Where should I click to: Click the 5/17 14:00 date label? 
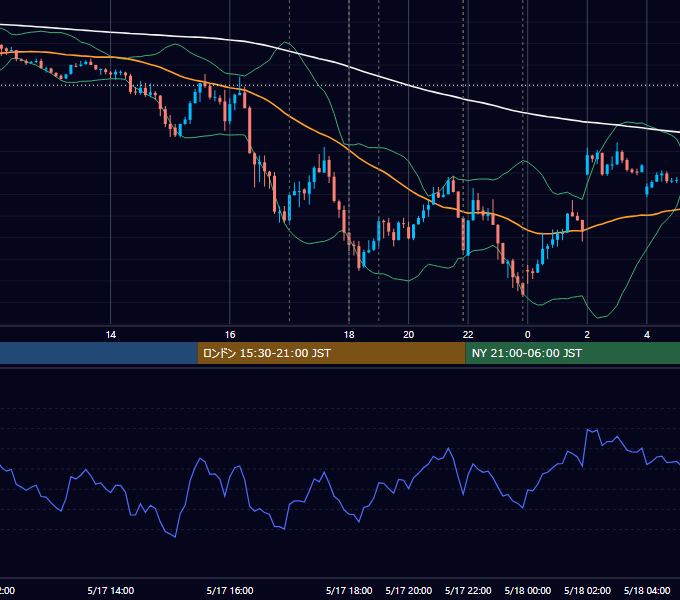tap(111, 590)
